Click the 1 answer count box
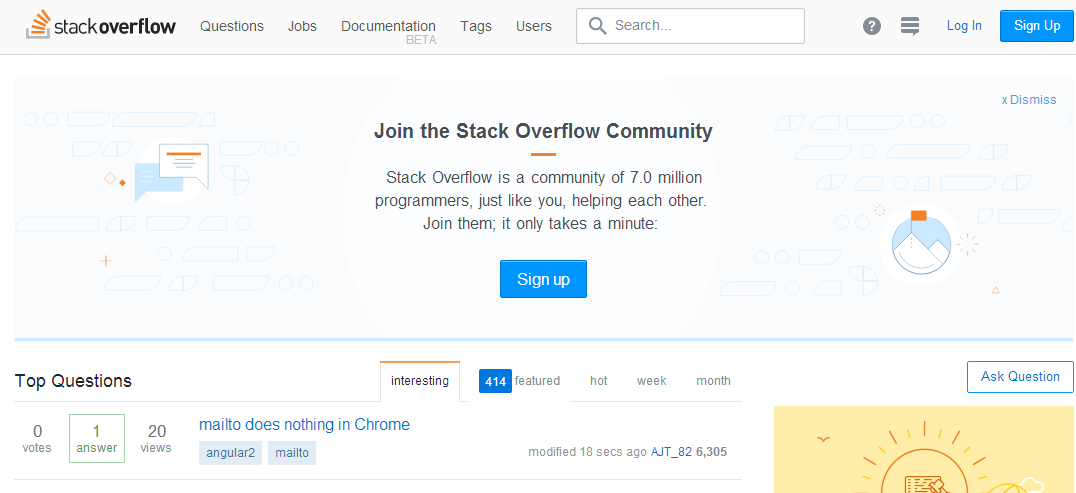This screenshot has height=493, width=1076. click(x=97, y=438)
